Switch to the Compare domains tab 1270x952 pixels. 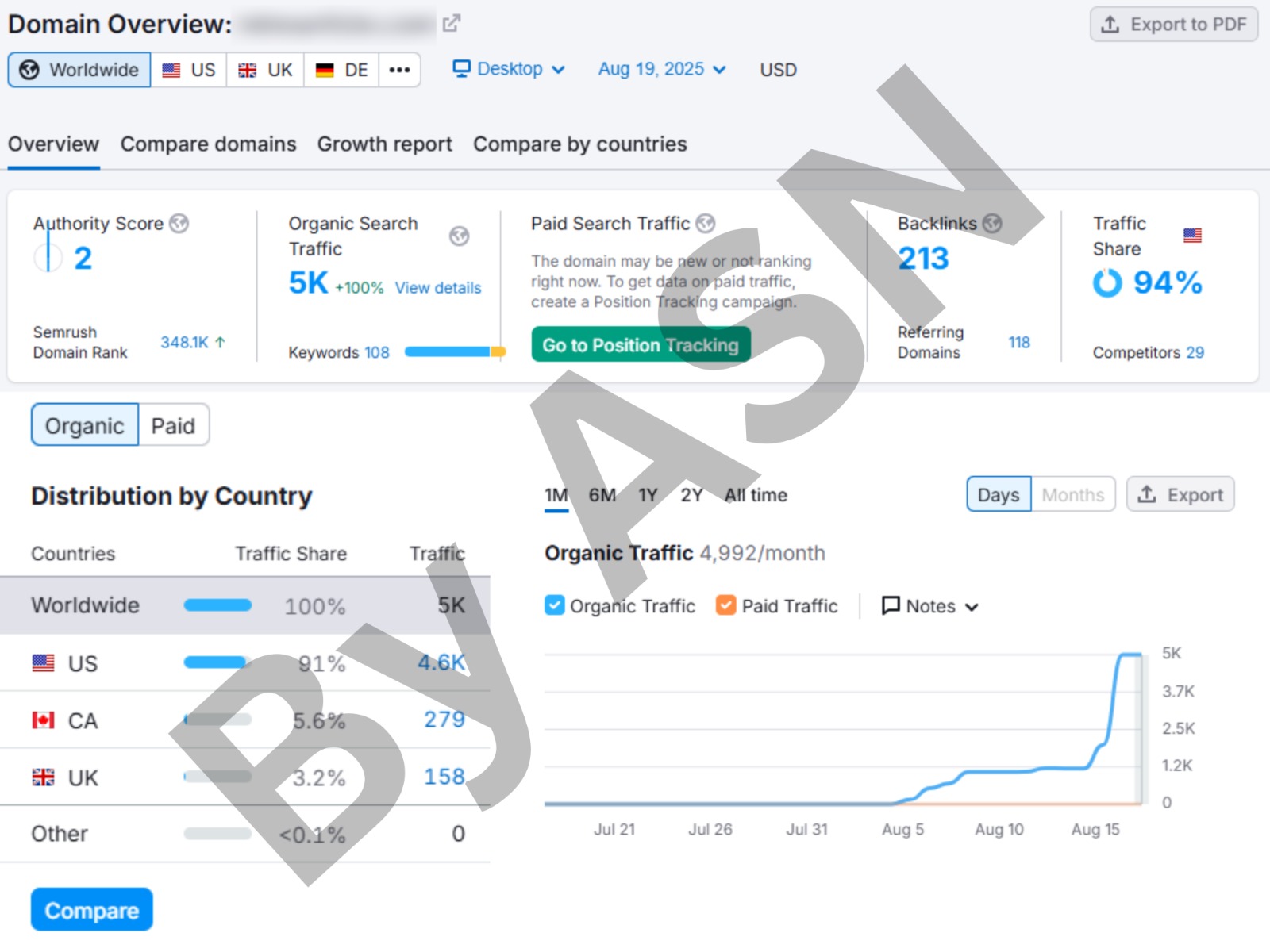tap(208, 144)
